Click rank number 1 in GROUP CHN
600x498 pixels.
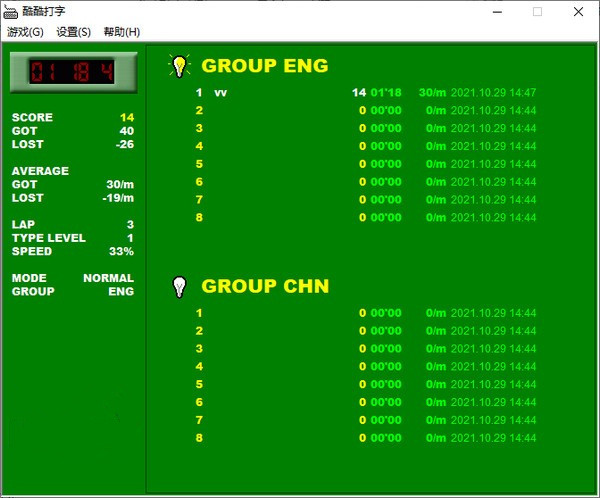(199, 313)
